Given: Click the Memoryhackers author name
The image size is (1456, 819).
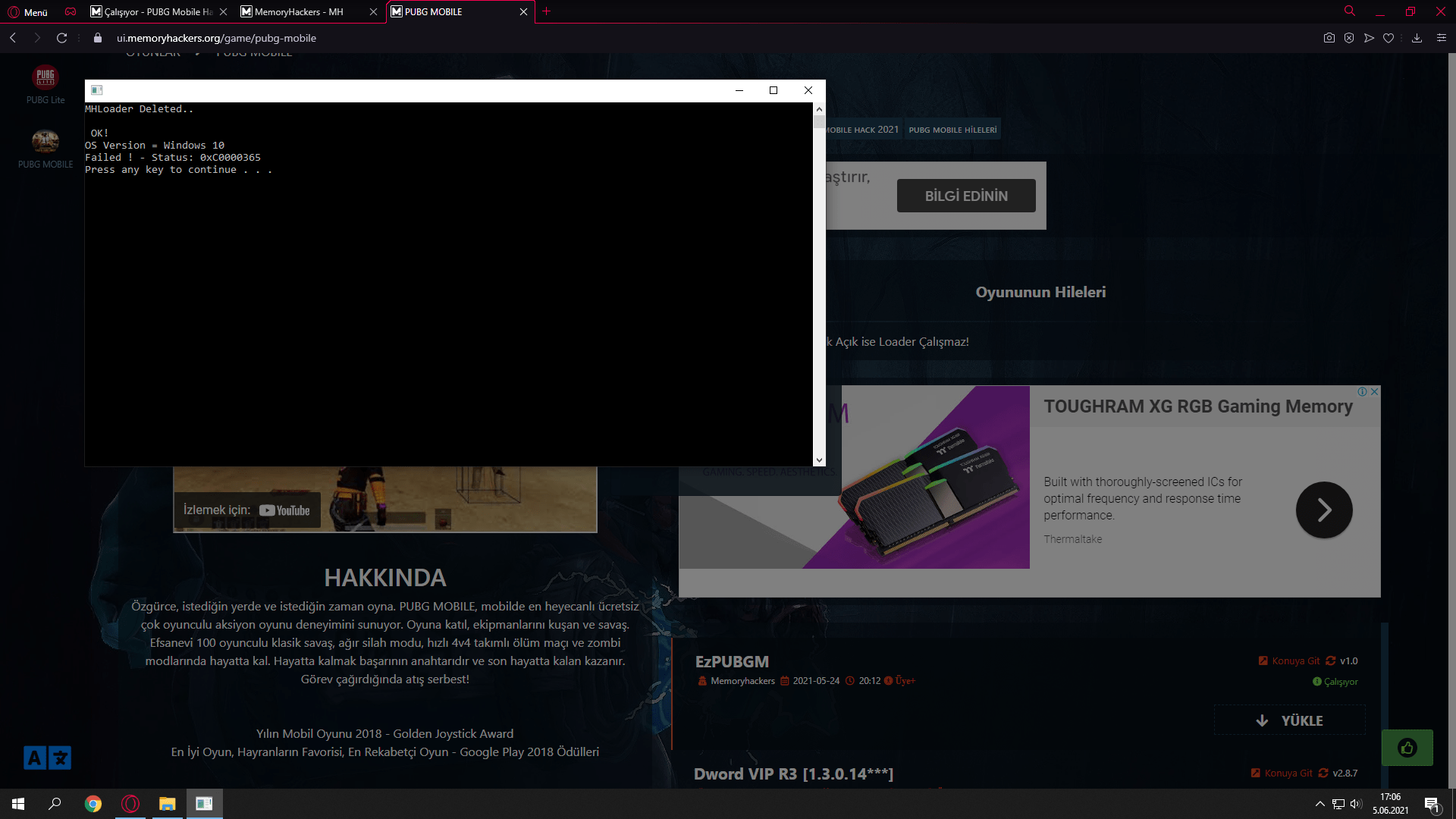Looking at the screenshot, I should click(x=742, y=681).
